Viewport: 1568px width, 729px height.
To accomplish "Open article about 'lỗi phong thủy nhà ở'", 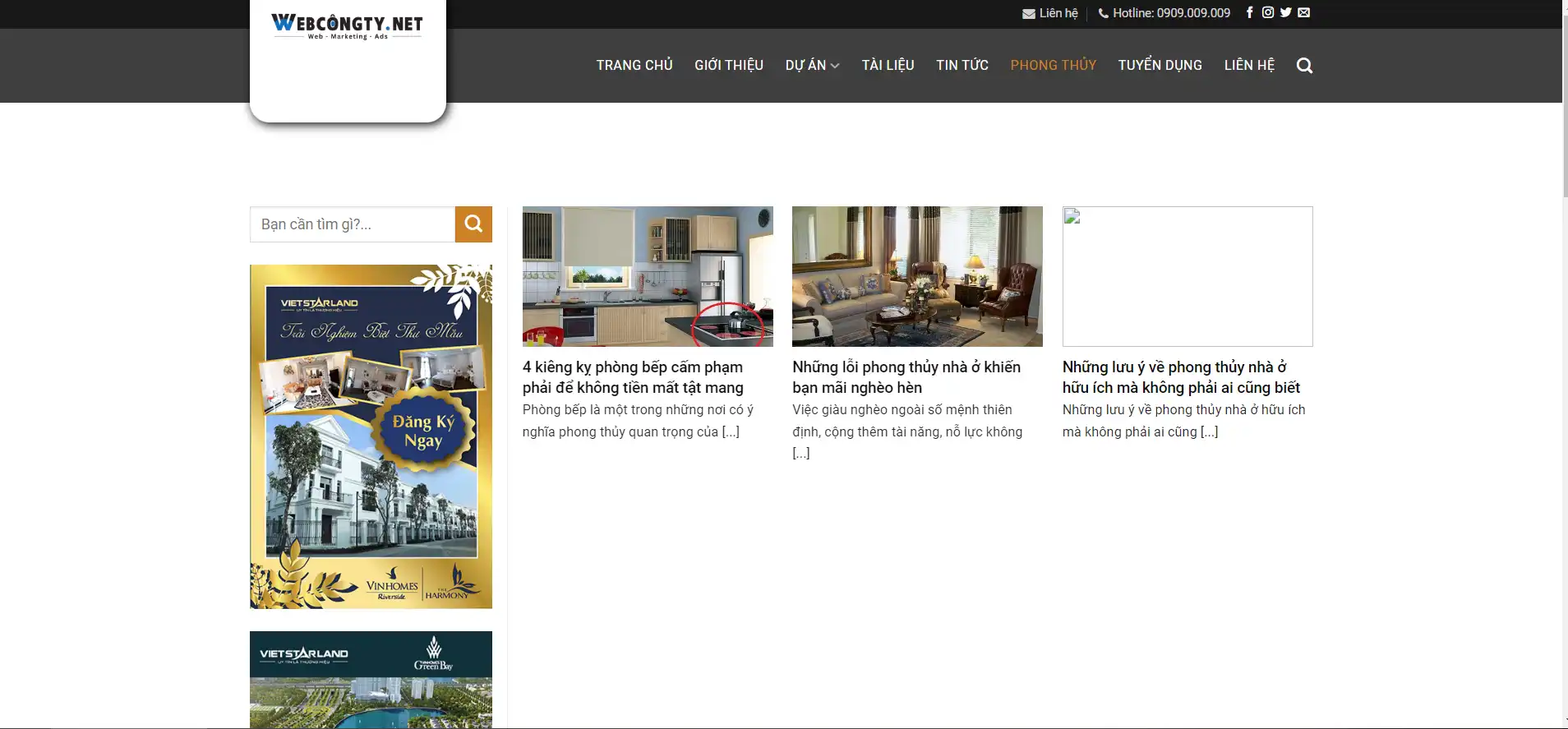I will (x=906, y=376).
